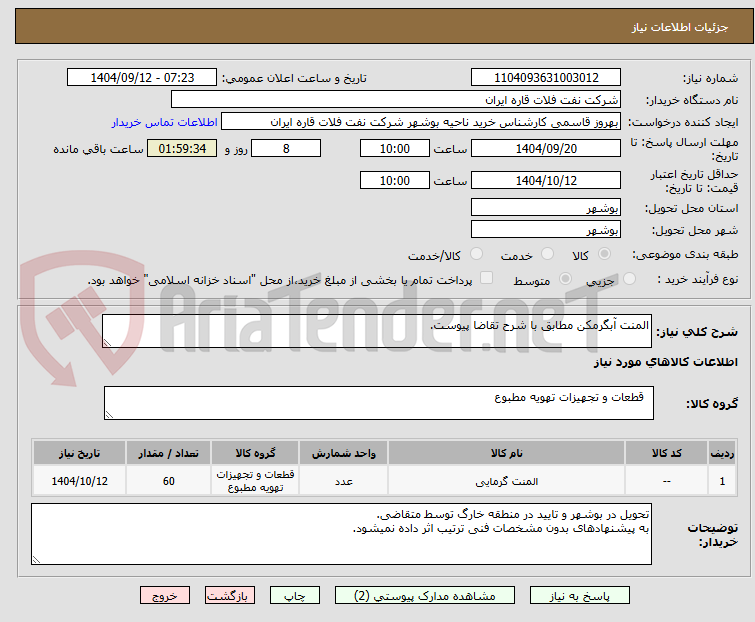This screenshot has height=622, width=755.
Task: Click the خروج exit button
Action: (165, 596)
